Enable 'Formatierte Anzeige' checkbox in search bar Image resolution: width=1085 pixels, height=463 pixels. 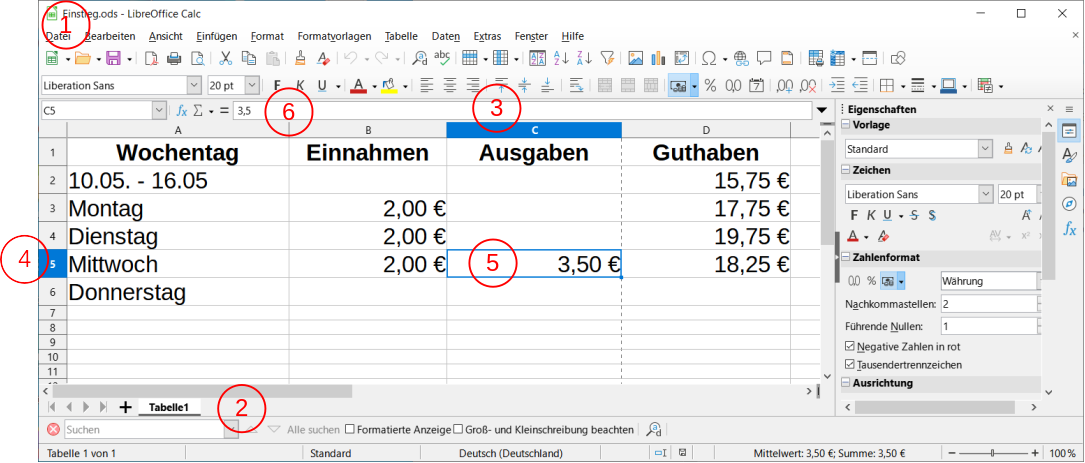pos(350,430)
